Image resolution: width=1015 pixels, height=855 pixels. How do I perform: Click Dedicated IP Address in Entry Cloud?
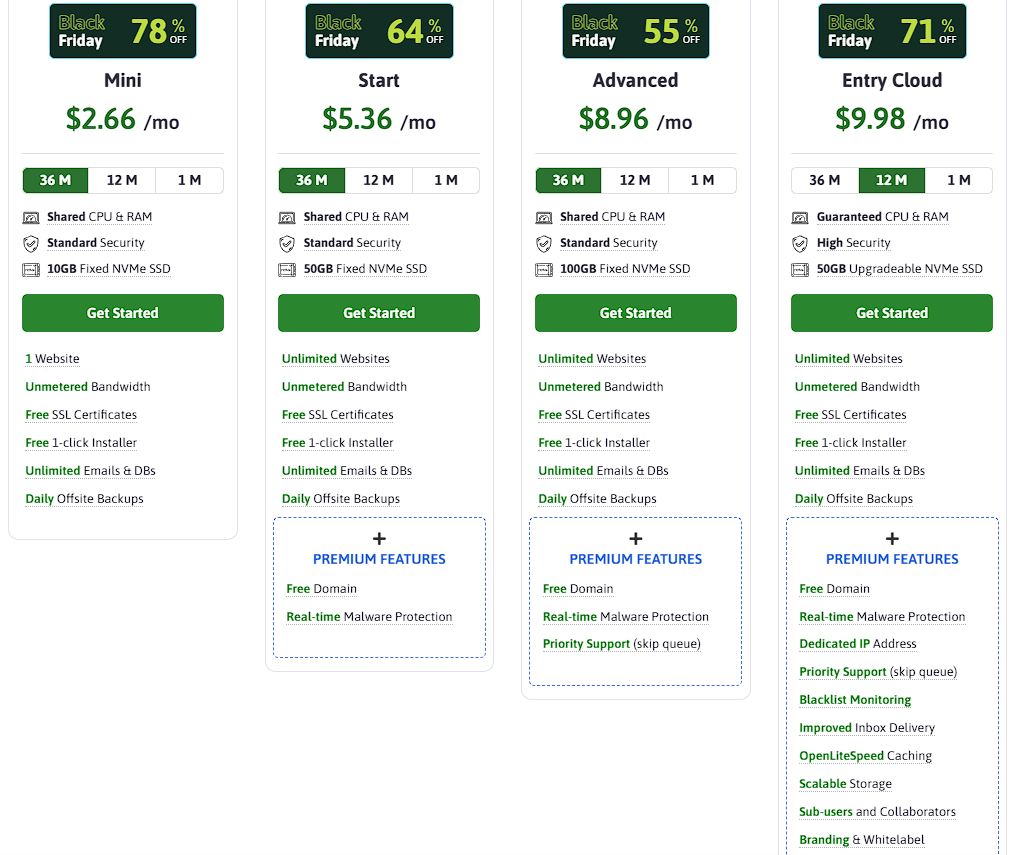[857, 644]
